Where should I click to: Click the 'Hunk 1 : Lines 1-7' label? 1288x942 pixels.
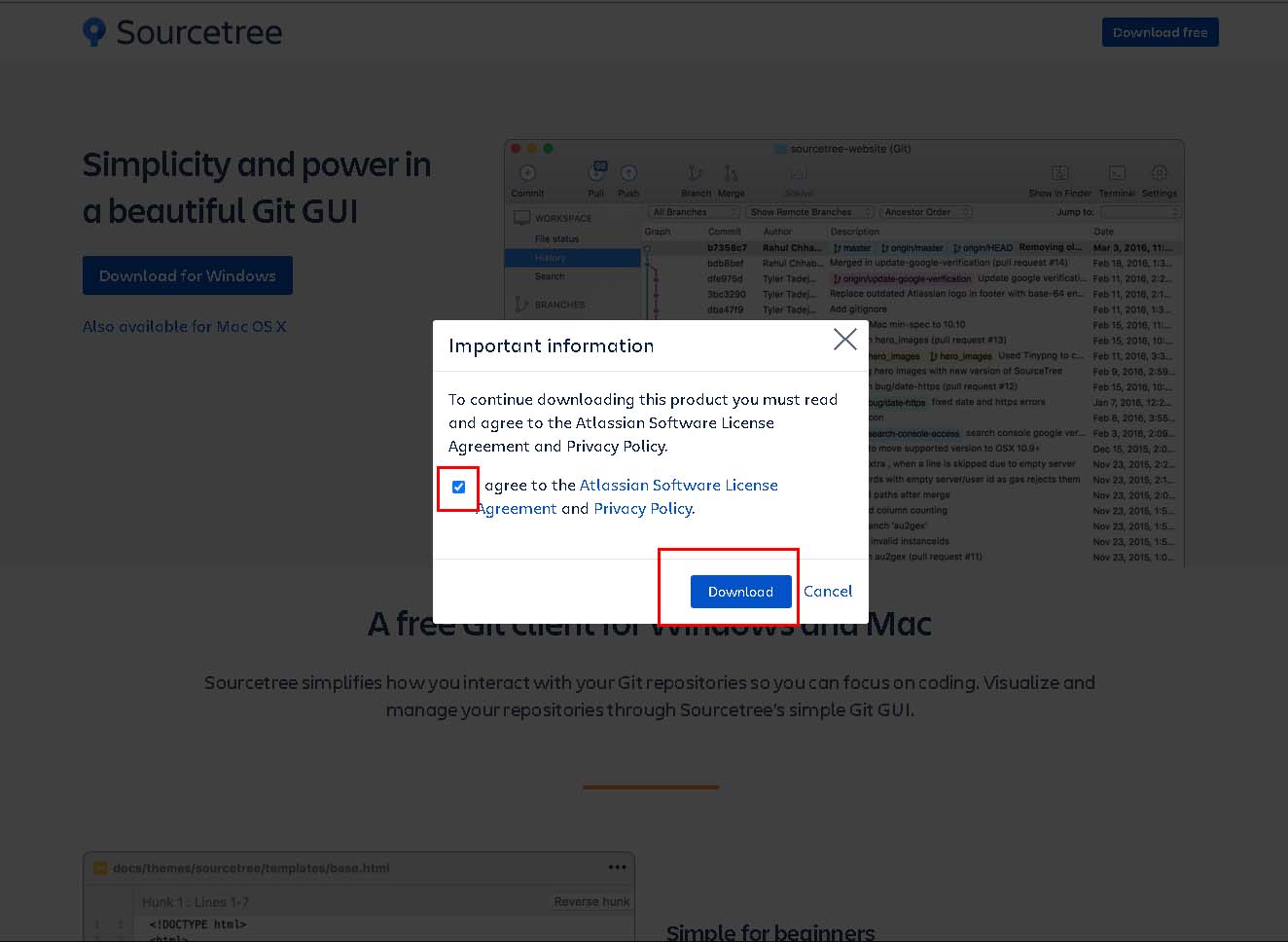tap(196, 902)
